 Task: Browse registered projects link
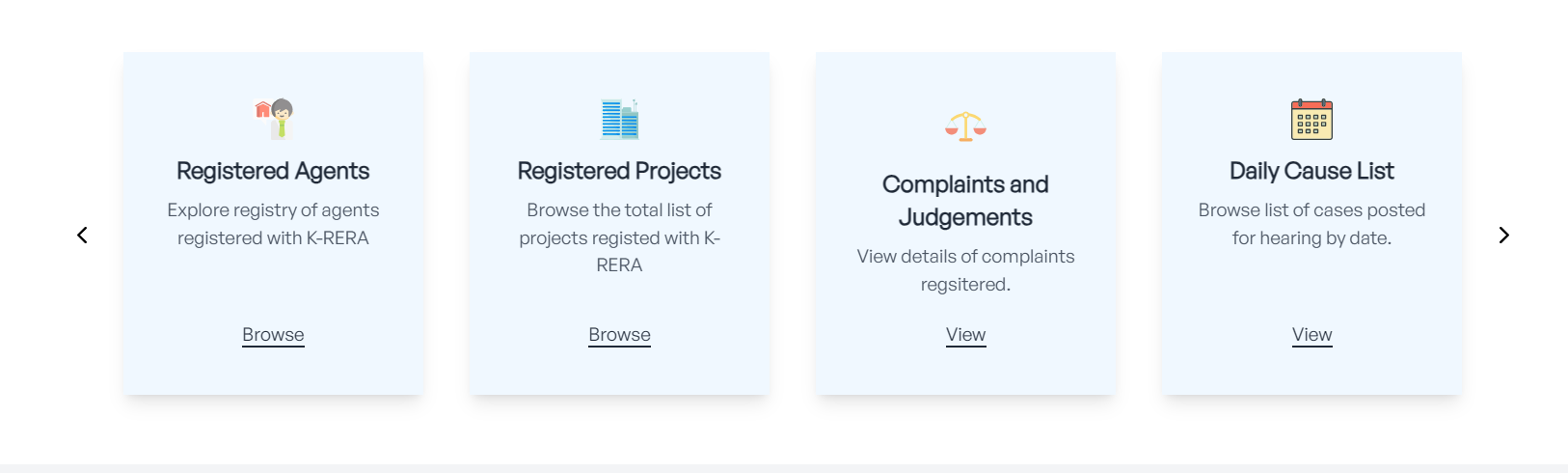tap(619, 335)
